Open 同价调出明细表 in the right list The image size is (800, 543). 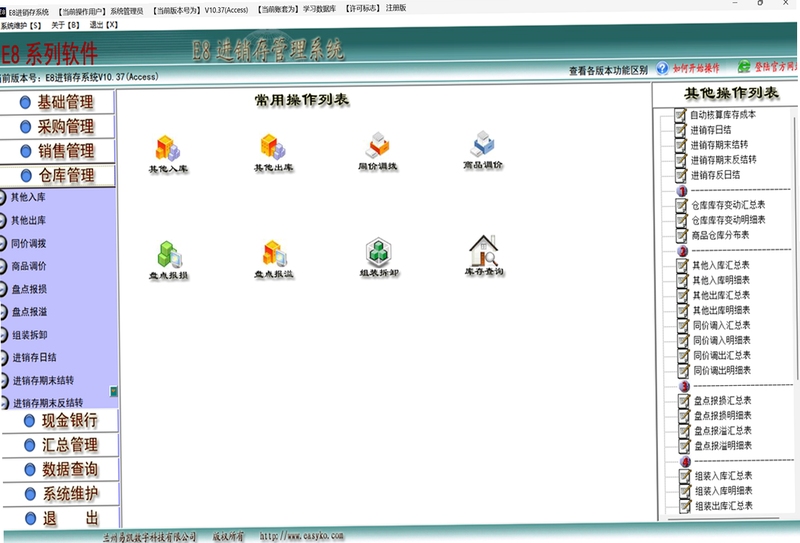722,371
